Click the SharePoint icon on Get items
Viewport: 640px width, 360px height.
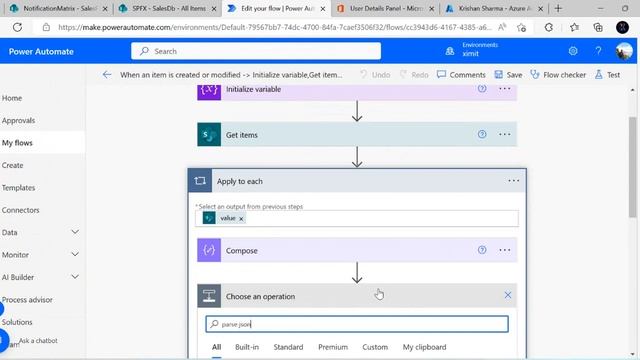pos(209,134)
